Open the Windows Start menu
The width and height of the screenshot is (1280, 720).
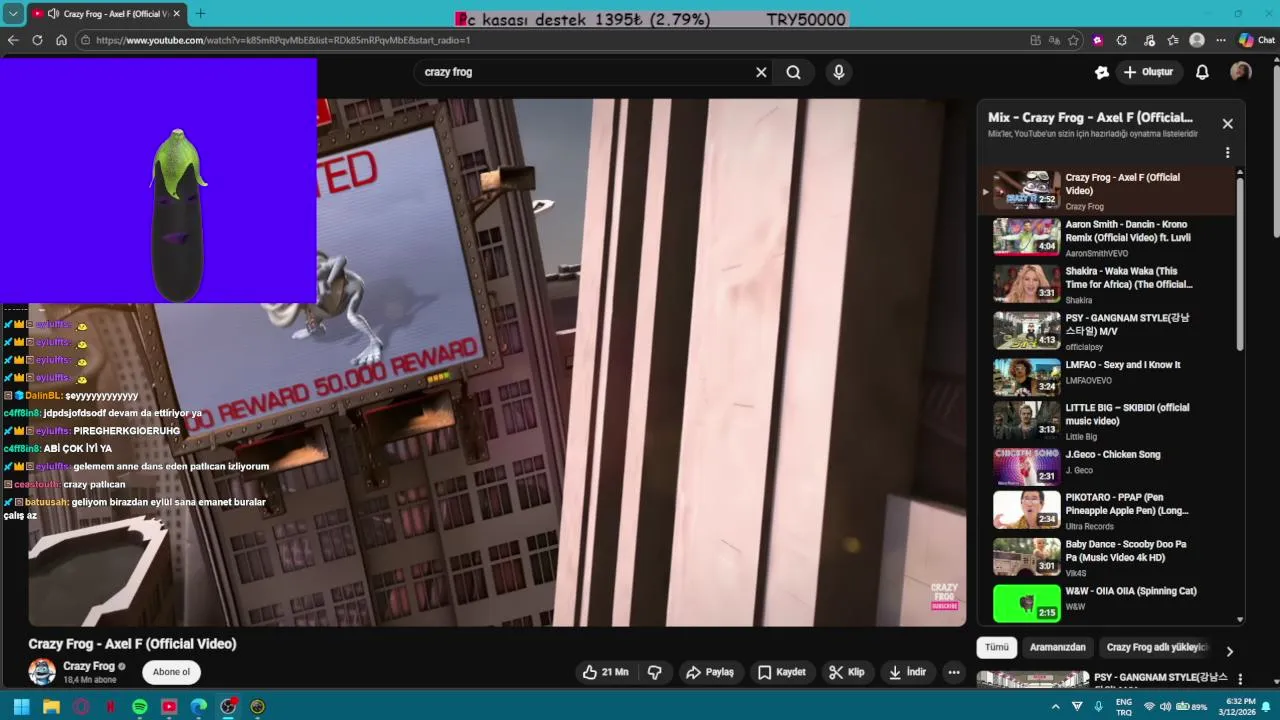point(21,706)
